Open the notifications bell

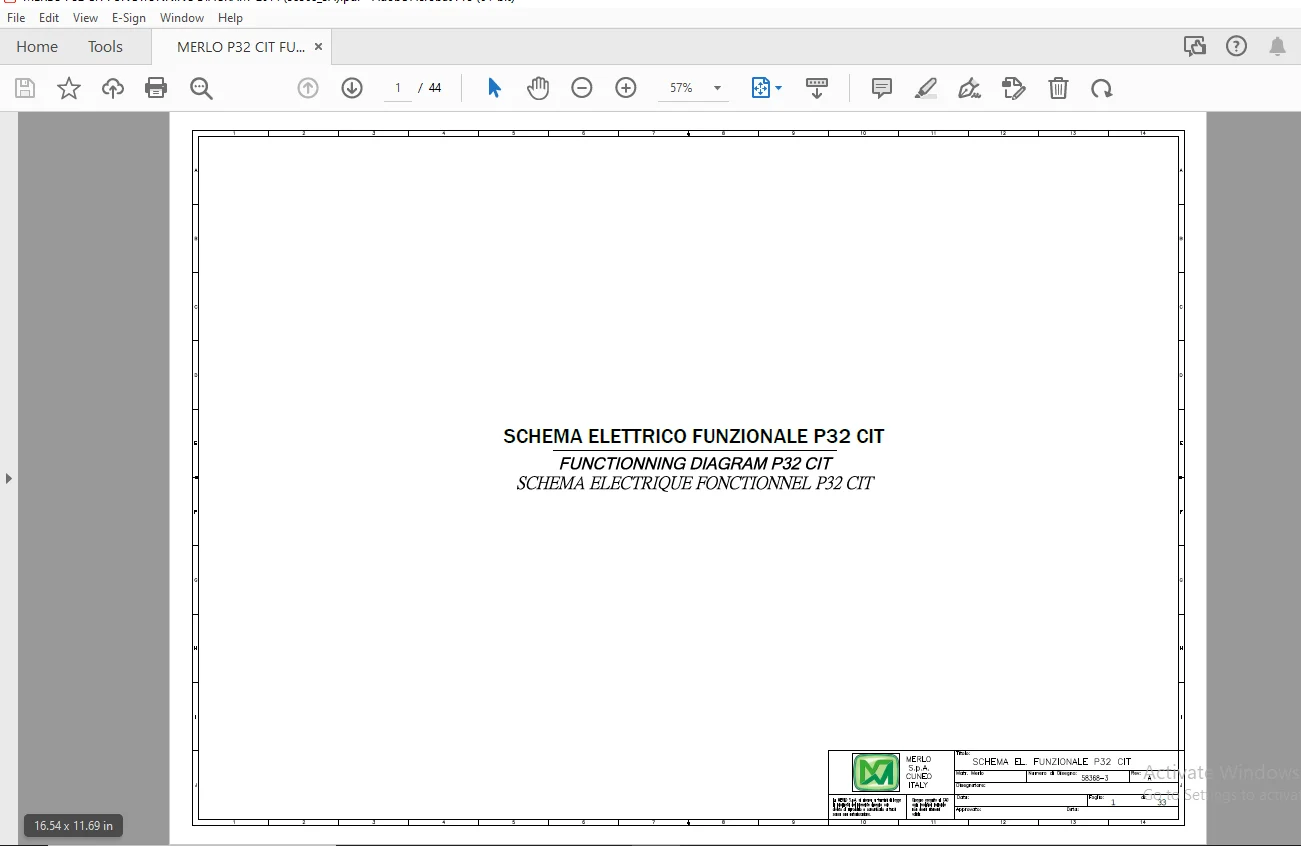[1278, 46]
